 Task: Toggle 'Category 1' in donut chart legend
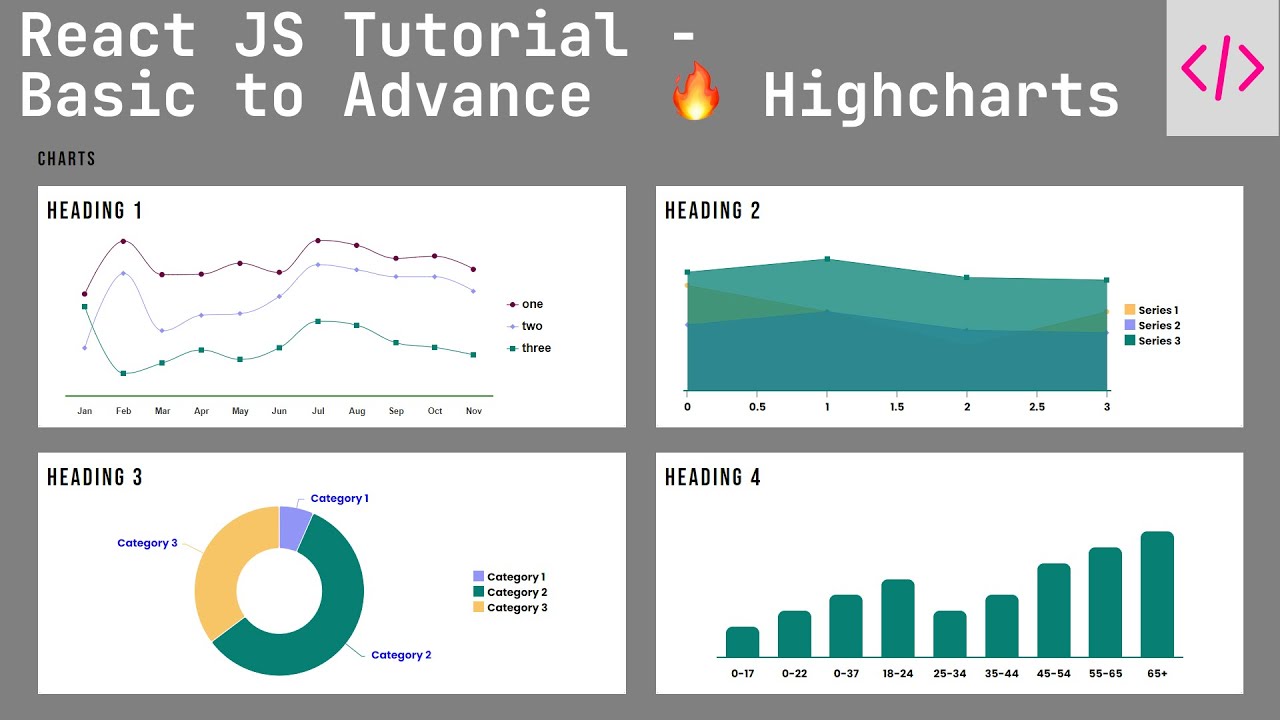click(509, 577)
